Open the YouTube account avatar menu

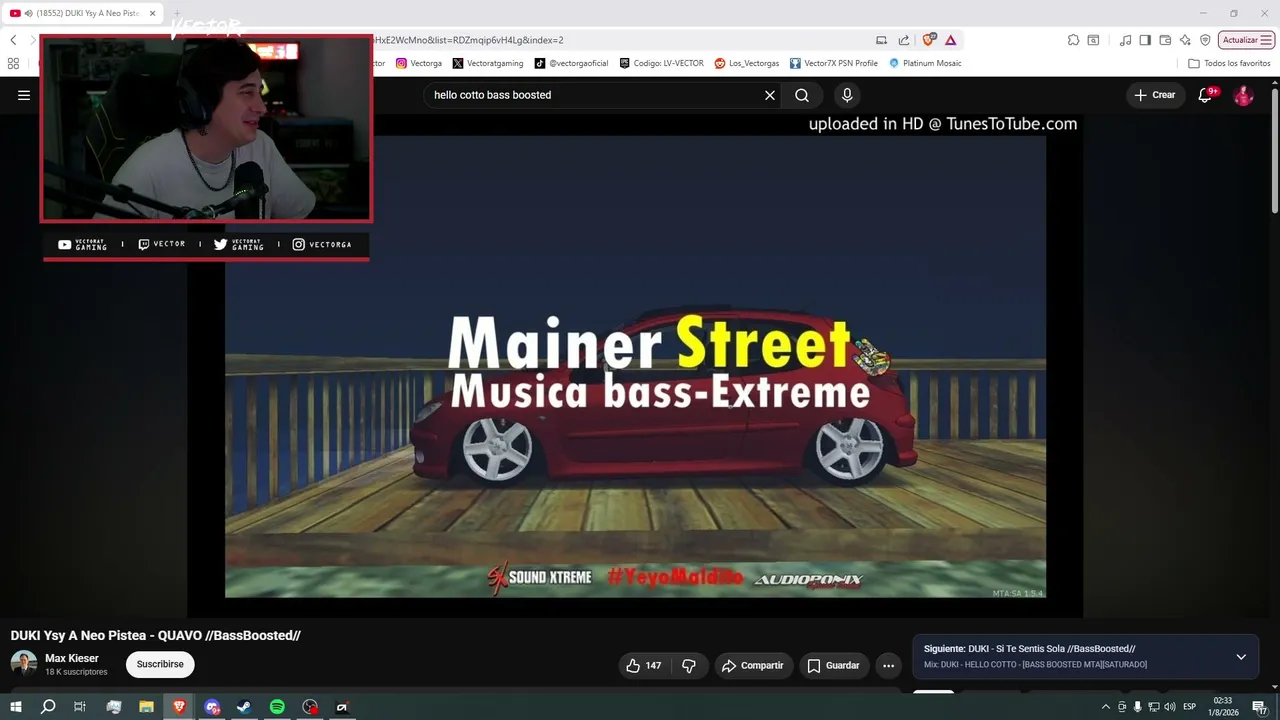click(1243, 95)
